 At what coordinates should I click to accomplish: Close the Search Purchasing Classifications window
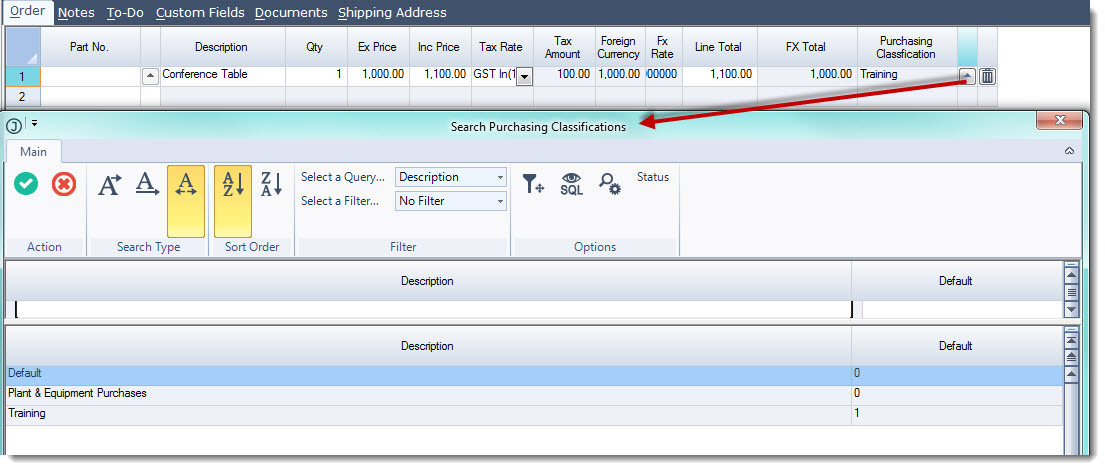point(1059,120)
